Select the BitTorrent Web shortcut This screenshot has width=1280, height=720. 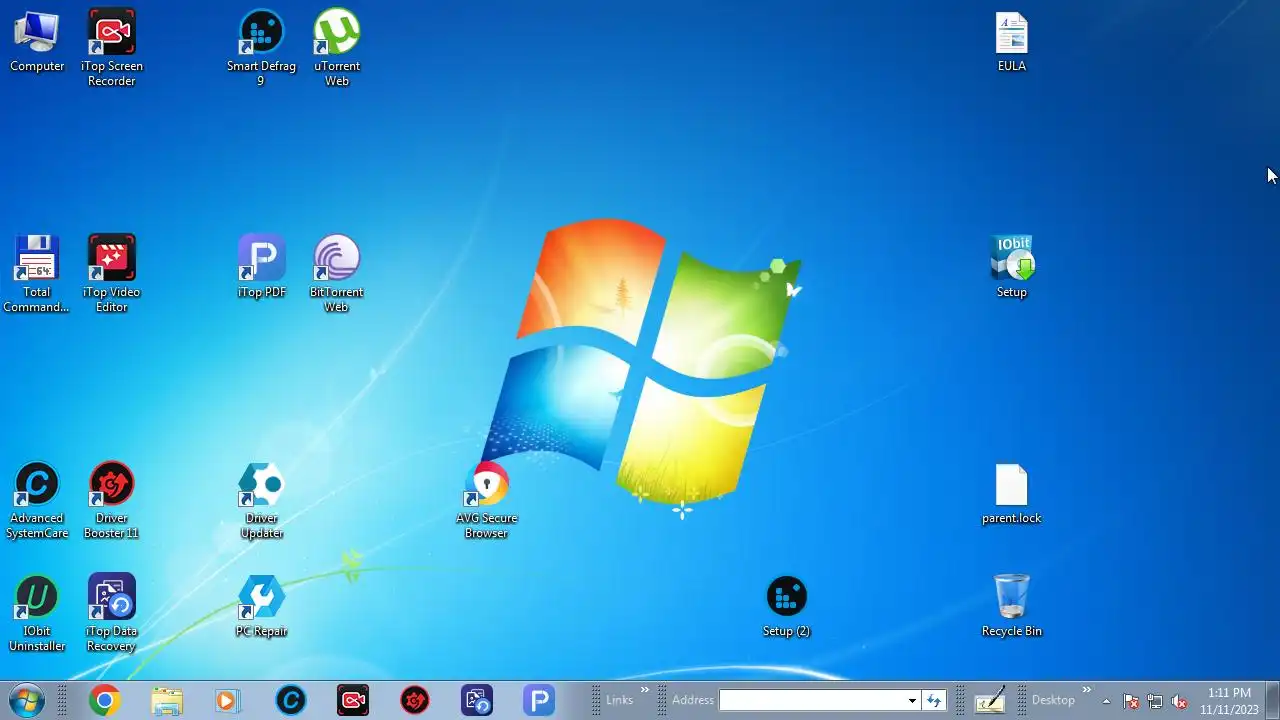337,274
